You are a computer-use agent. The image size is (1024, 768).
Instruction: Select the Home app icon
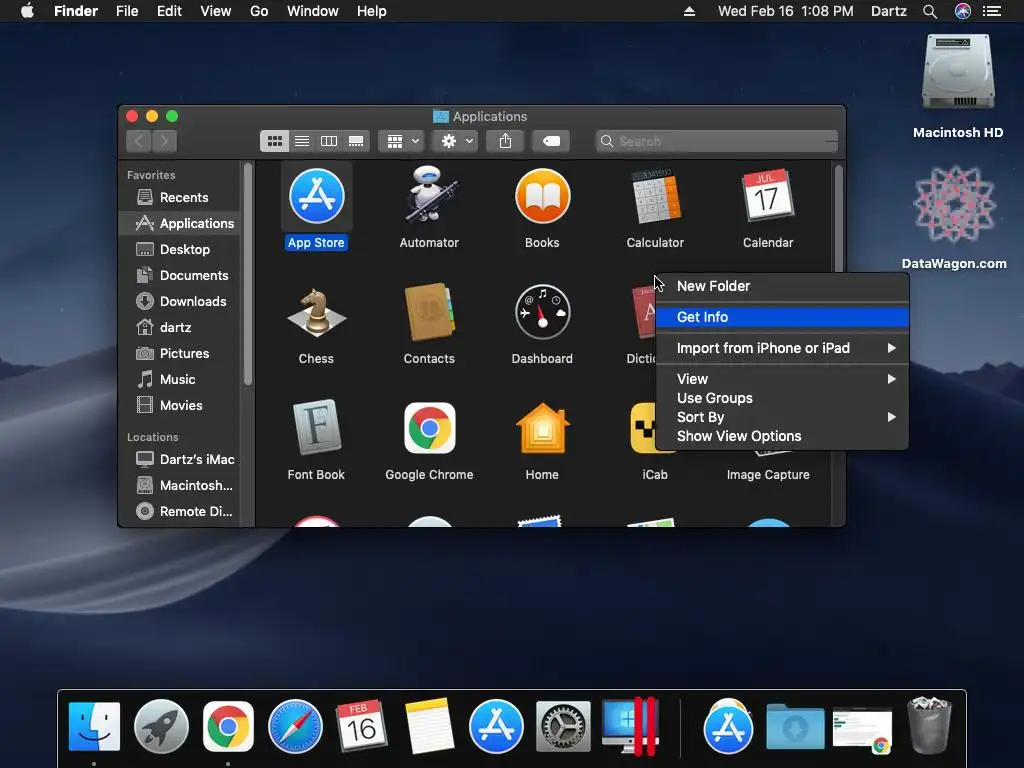[x=542, y=428]
